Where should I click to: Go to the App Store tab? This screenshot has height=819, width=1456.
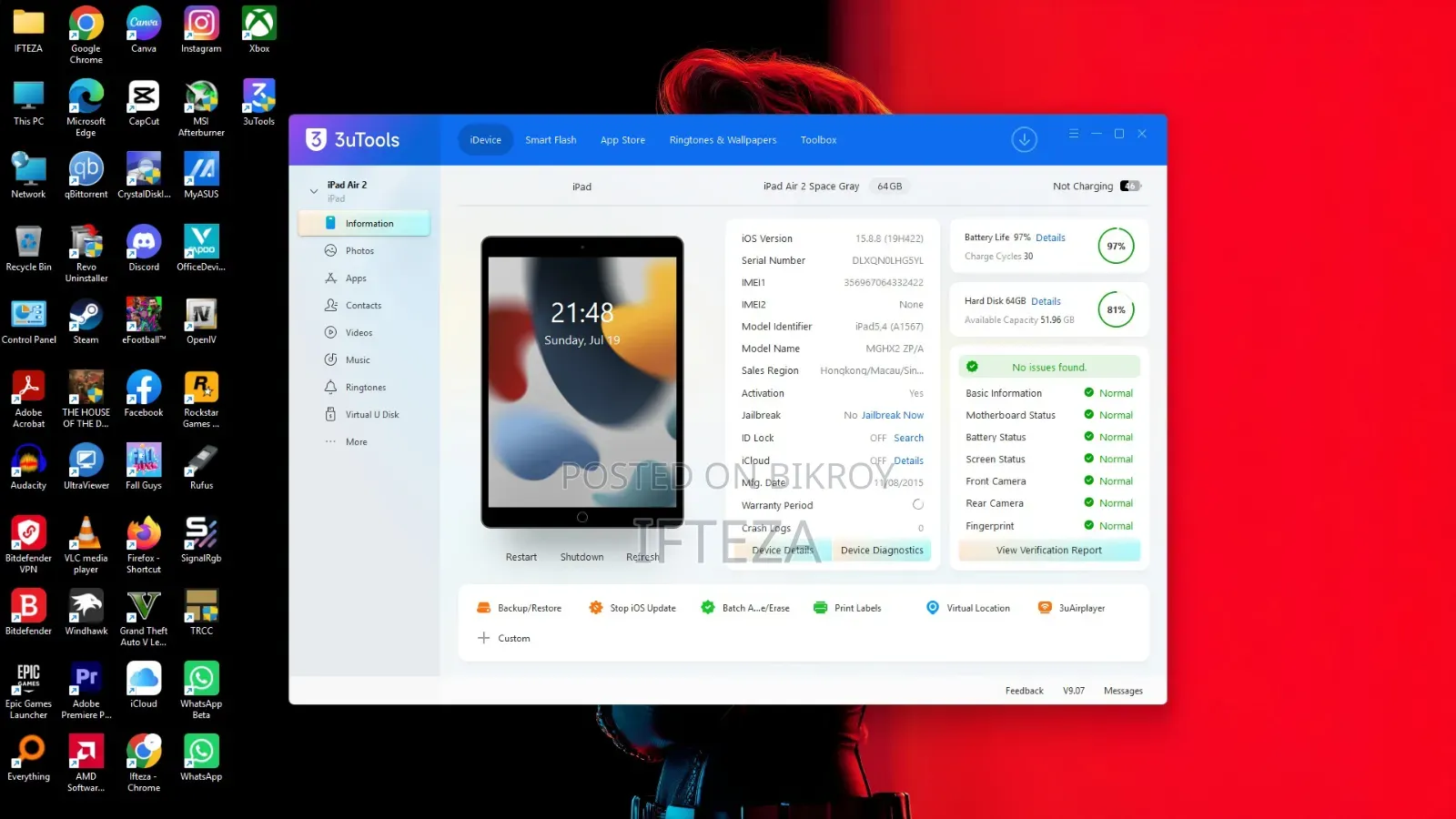622,140
